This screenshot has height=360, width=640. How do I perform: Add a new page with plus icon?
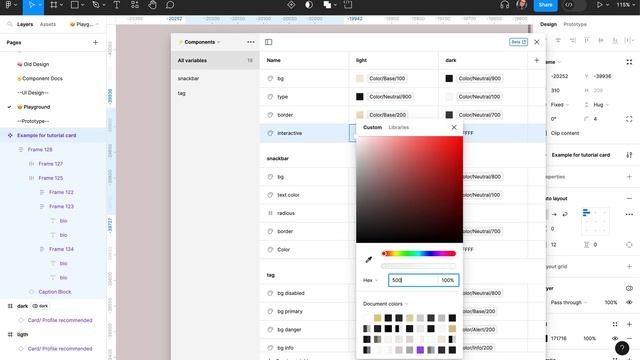pos(96,42)
